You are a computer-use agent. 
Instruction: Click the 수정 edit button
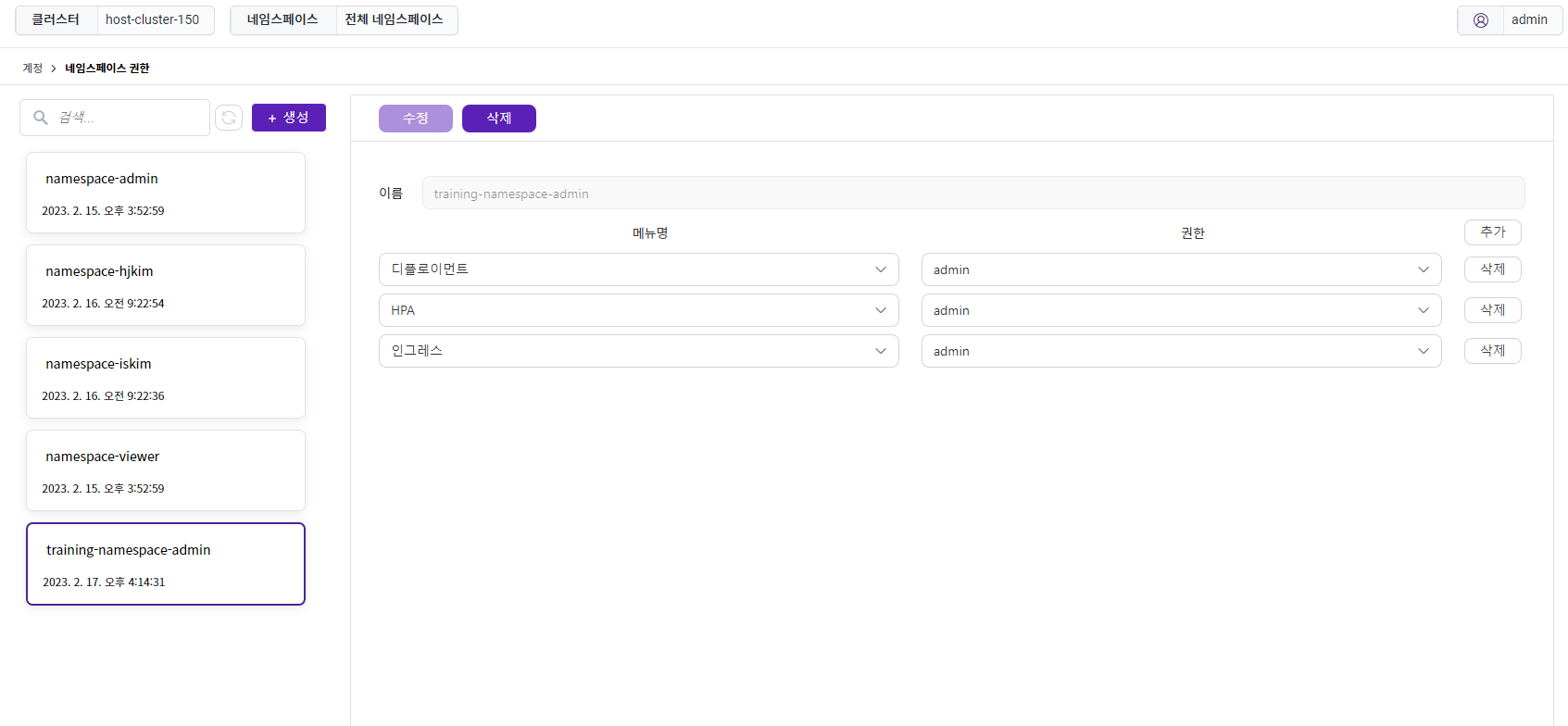click(x=416, y=119)
